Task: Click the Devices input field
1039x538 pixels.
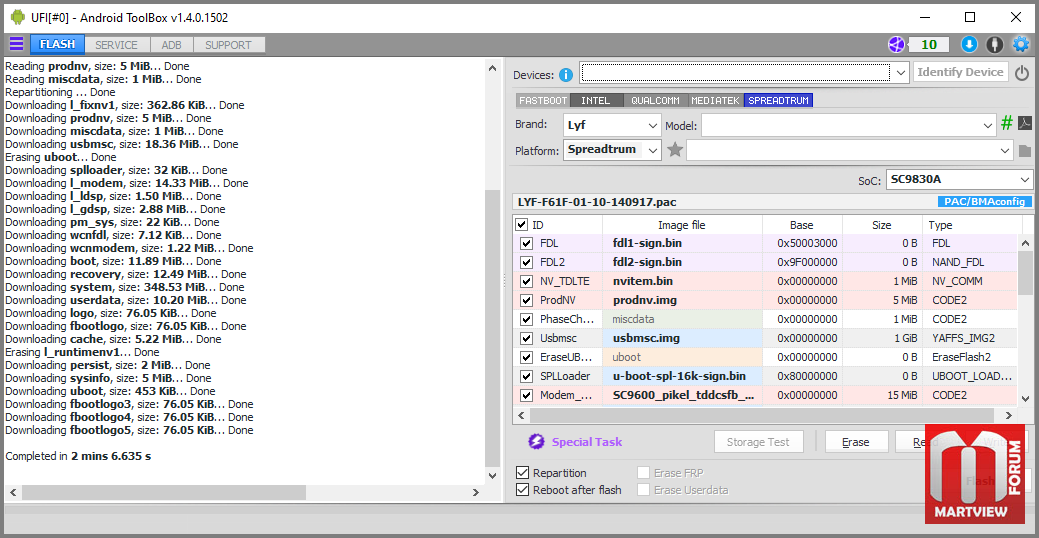Action: (736, 72)
